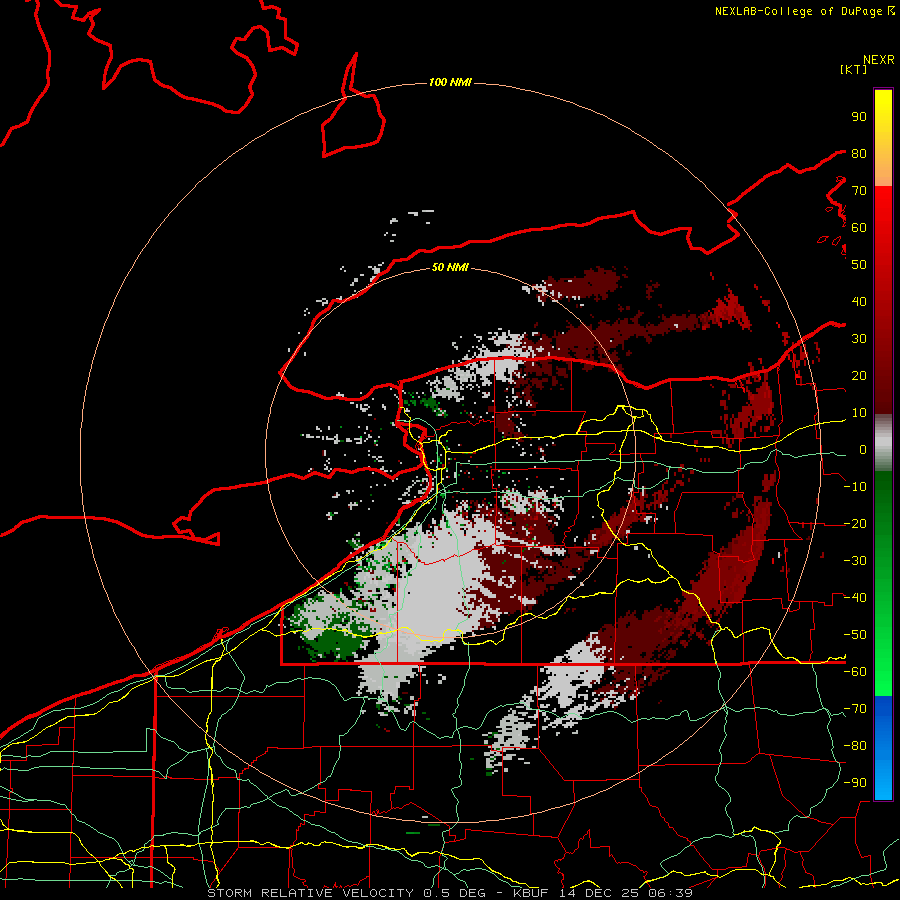Select the 20 knot scale label
Screen dimensions: 900x900
click(x=859, y=375)
